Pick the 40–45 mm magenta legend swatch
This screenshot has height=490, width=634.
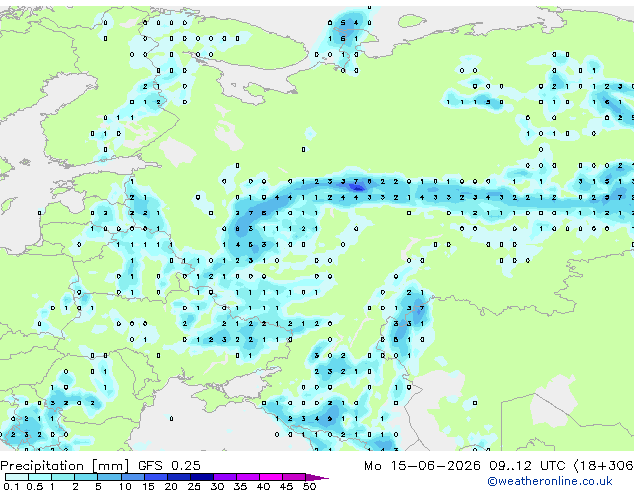[x=271, y=477]
